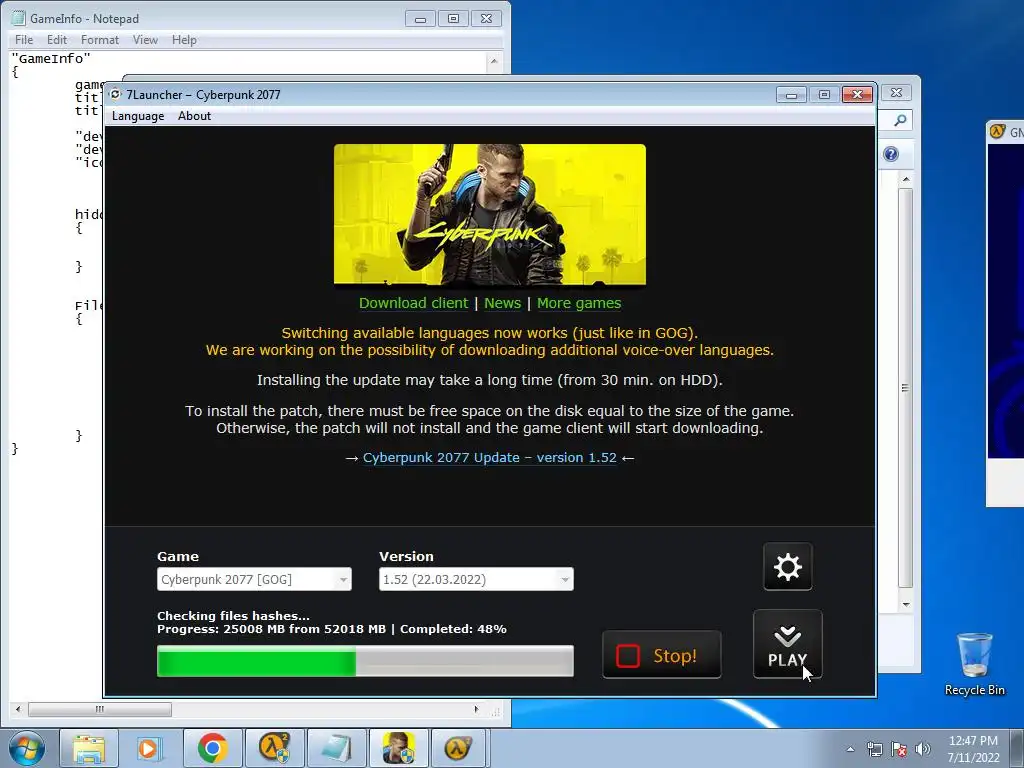Open Google Chrome from the taskbar
1024x768 pixels.
[212, 748]
